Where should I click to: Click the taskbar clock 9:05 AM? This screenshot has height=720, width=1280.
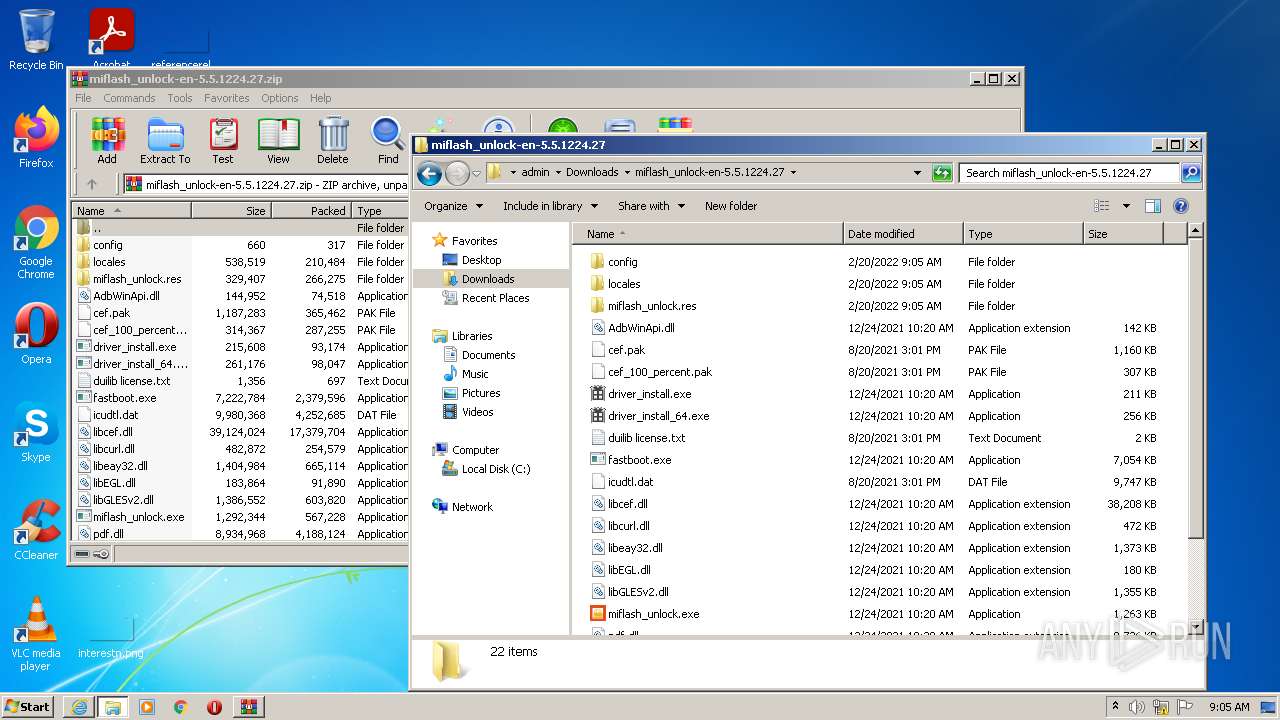(1229, 707)
